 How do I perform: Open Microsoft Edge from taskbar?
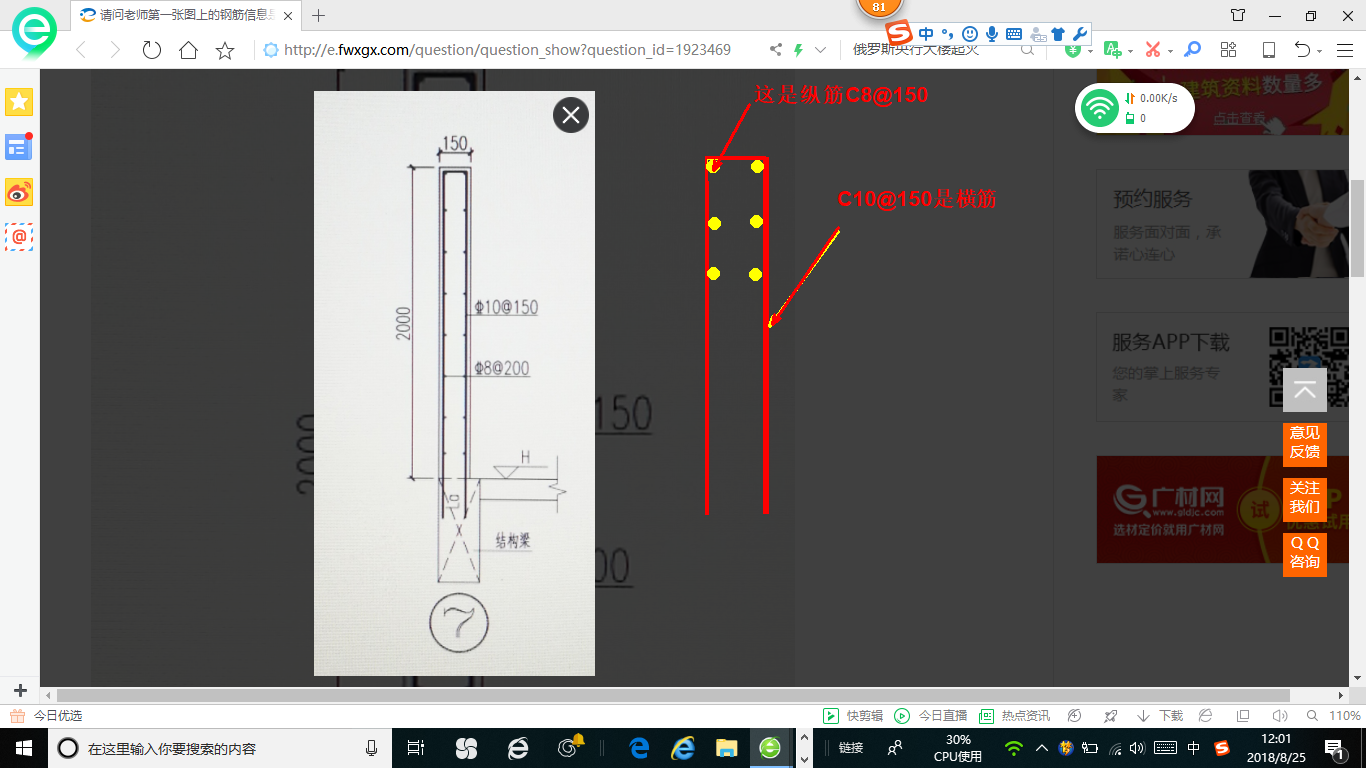tap(639, 748)
